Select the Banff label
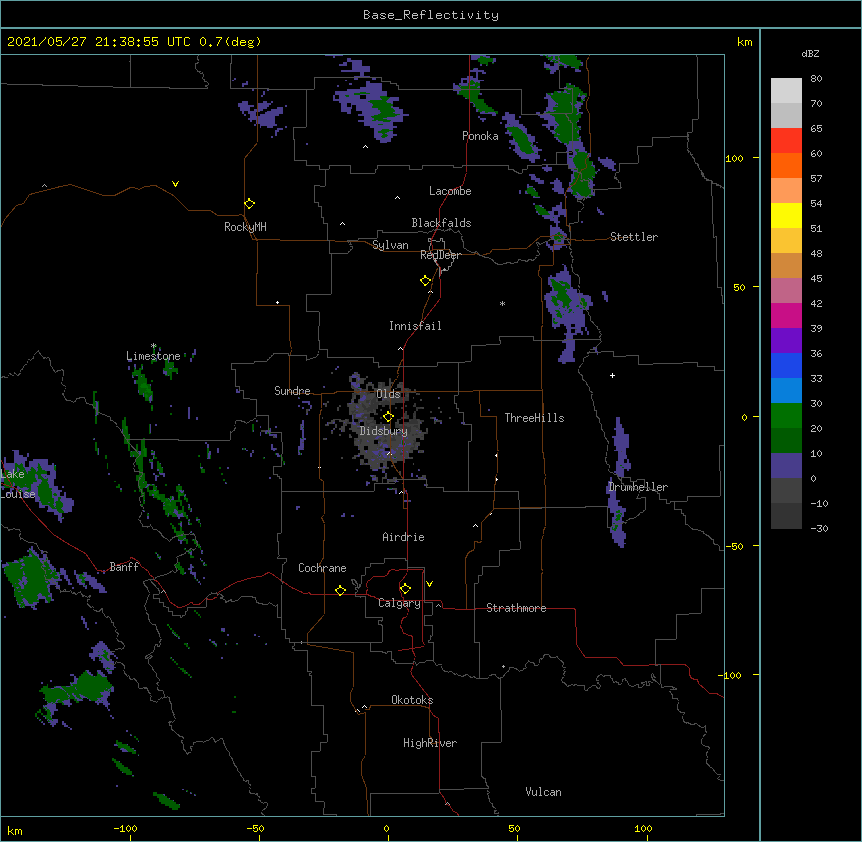 click(x=124, y=567)
